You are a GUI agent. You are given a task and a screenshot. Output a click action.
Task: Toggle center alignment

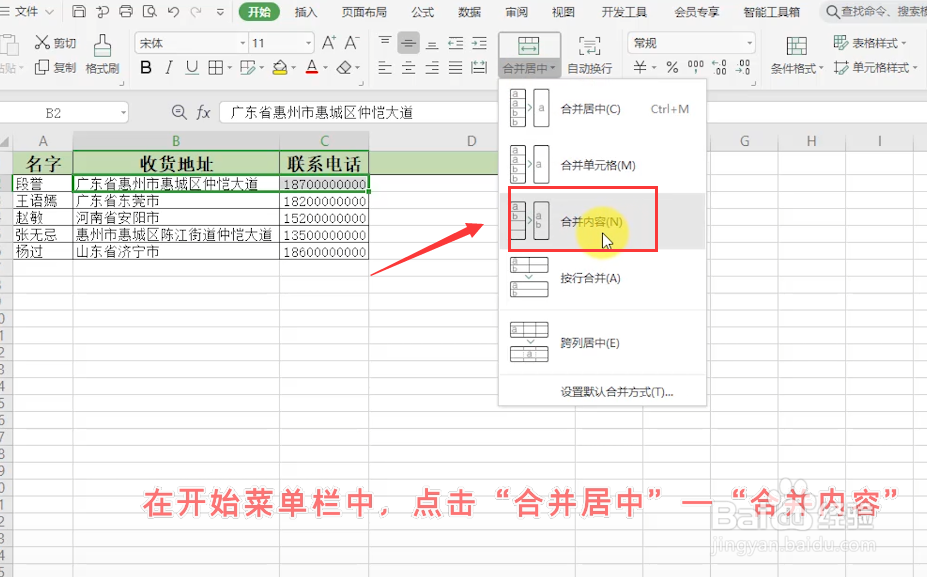(408, 68)
